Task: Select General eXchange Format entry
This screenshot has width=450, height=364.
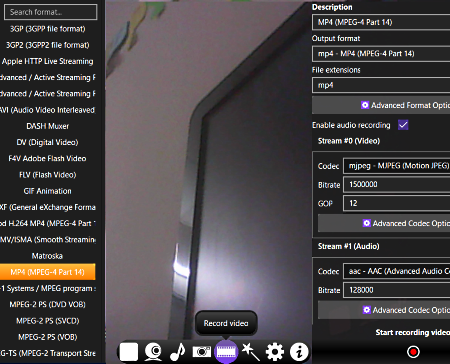Action: (48, 207)
